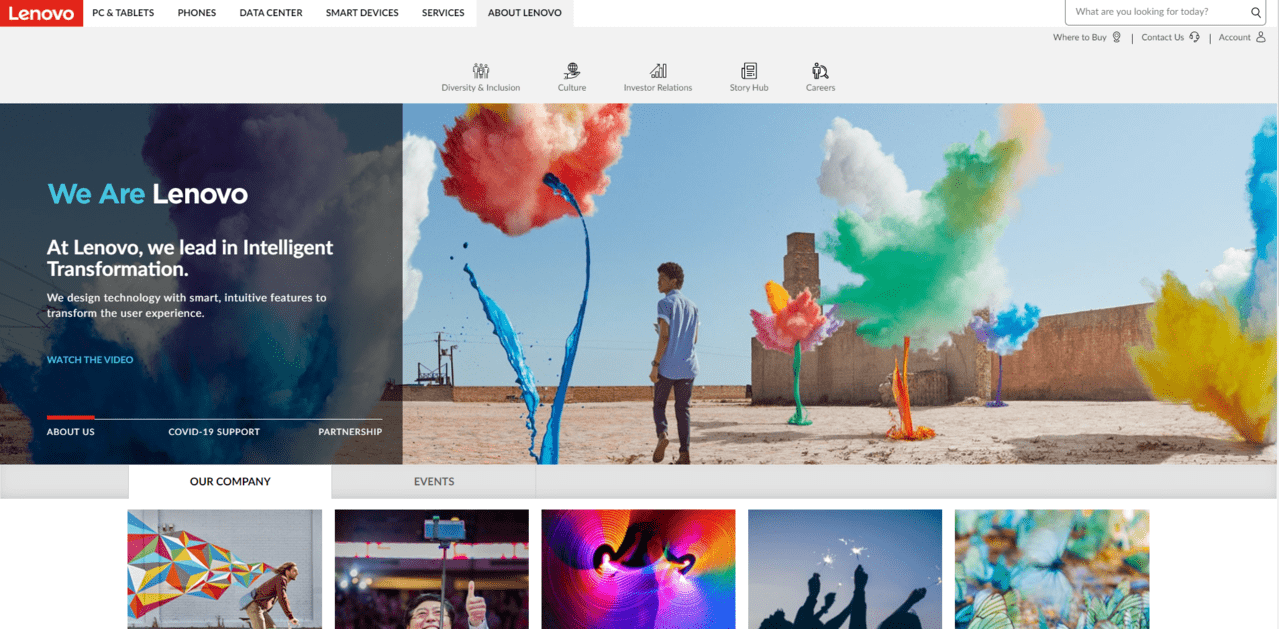Viewport: 1279px width, 629px height.
Task: Click the Investor Relations label
Action: click(x=658, y=88)
